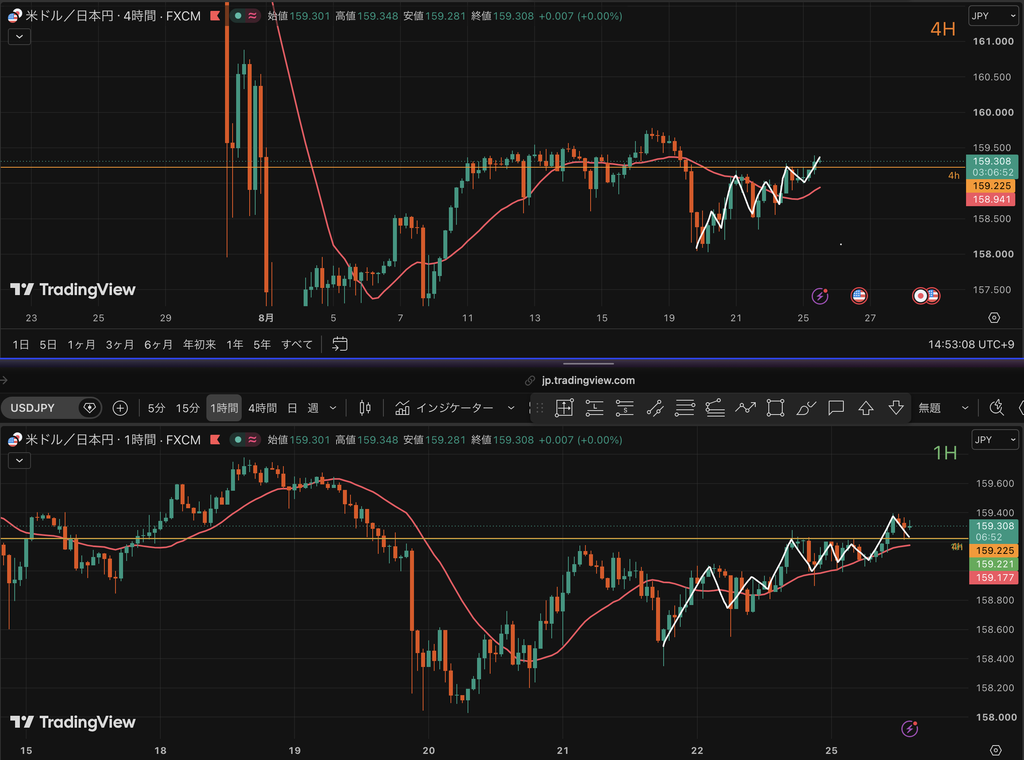Select the すべて date range

pyautogui.click(x=297, y=344)
